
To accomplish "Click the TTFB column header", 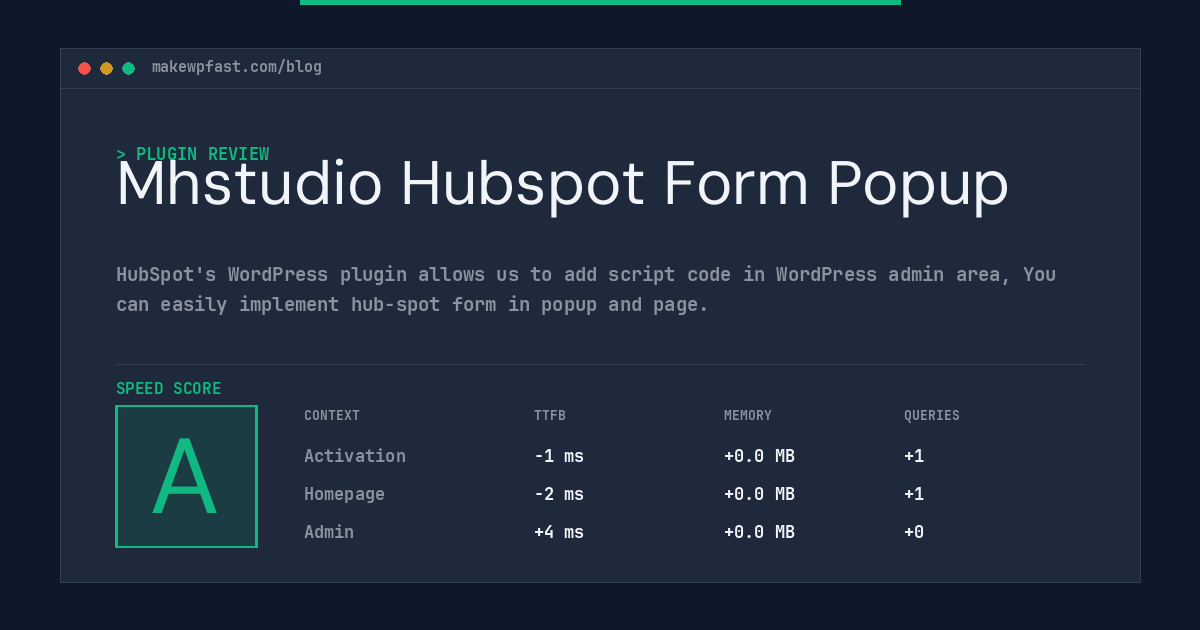I will [x=550, y=416].
